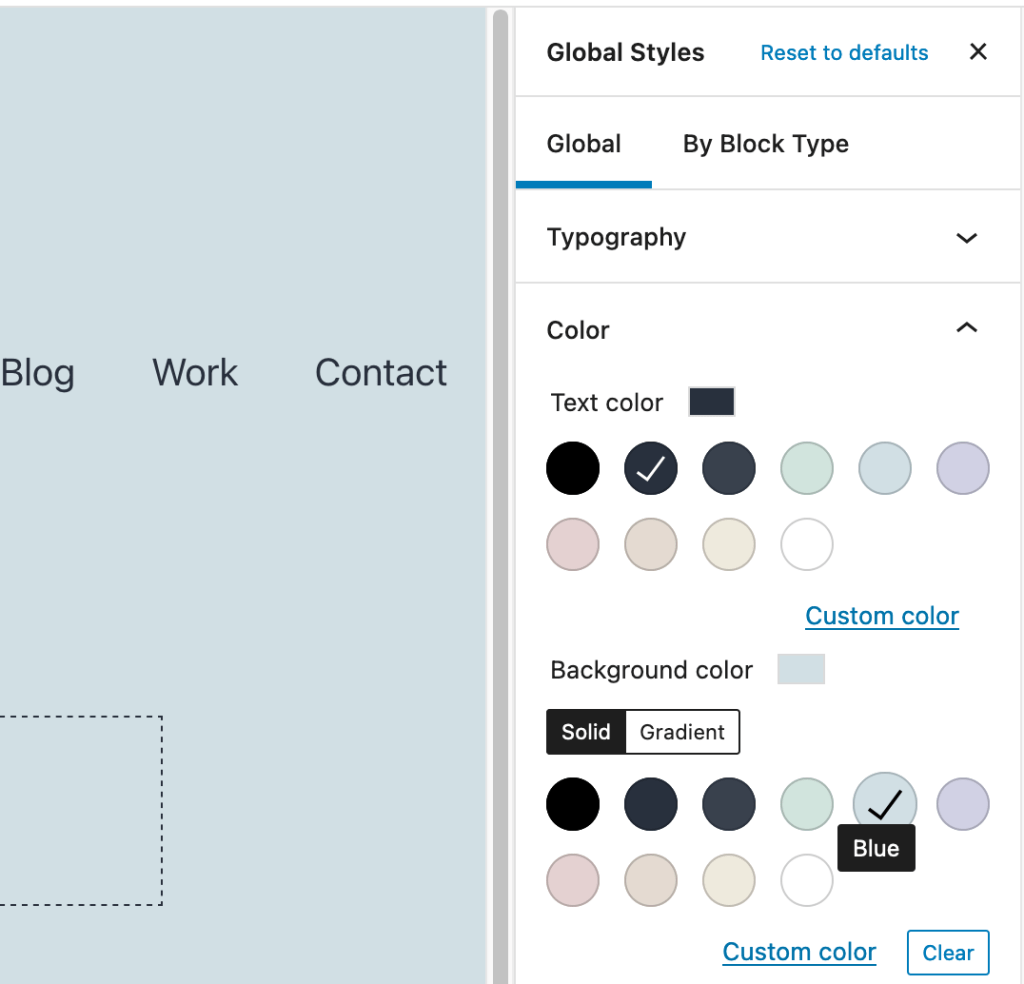Viewport: 1024px width, 984px height.
Task: Switch to the By Block Type tab
Action: pos(765,144)
